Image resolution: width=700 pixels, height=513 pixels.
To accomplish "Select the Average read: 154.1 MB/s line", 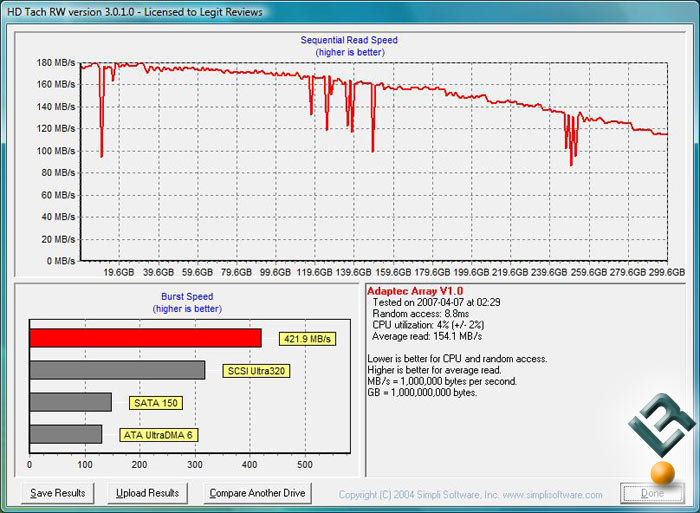I will click(427, 336).
